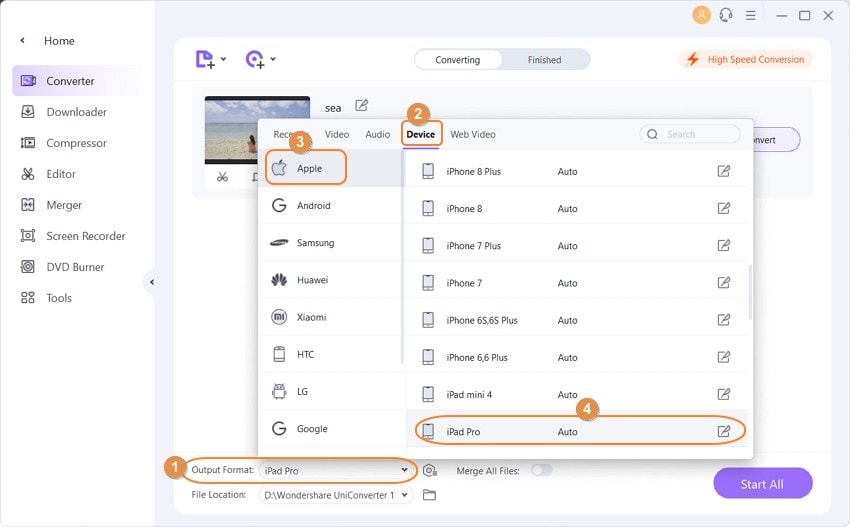Choose the iPhone 6,6 Plus preset

pos(577,357)
